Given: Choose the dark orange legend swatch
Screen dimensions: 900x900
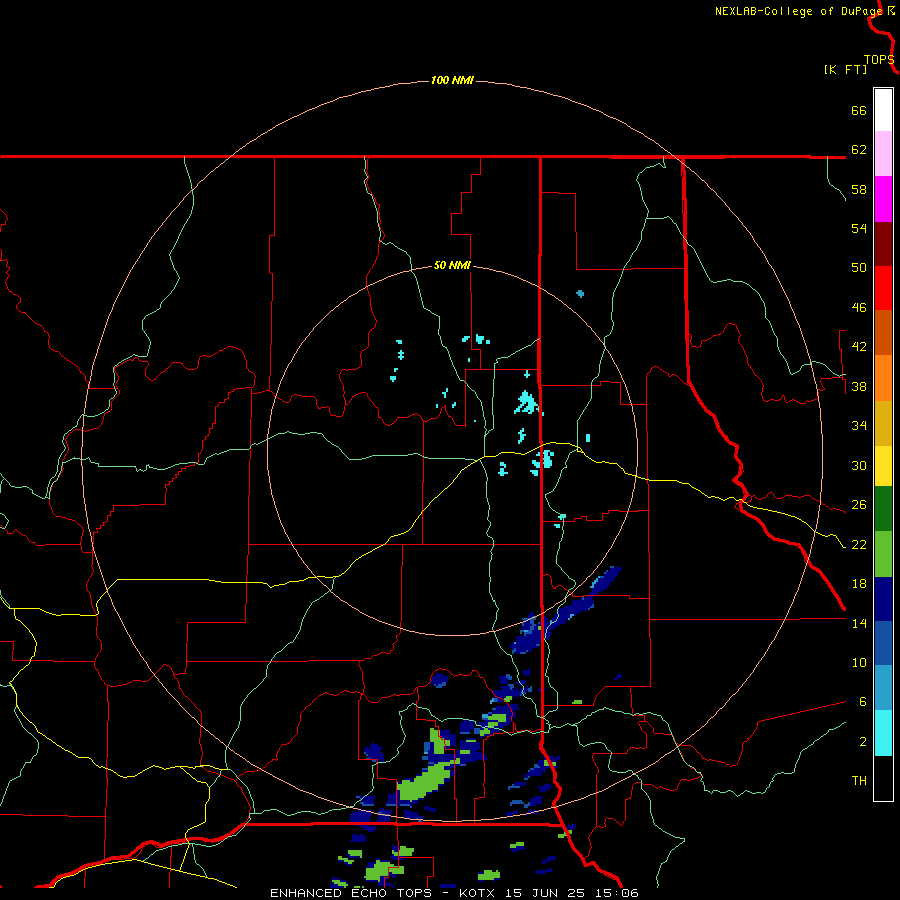Looking at the screenshot, I should coord(883,333).
